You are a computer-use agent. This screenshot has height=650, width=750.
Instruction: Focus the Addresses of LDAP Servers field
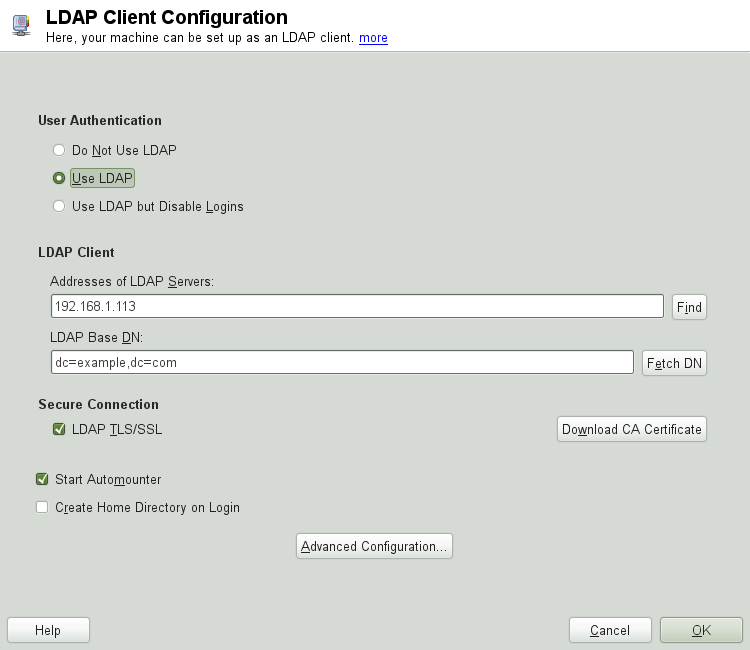click(357, 306)
